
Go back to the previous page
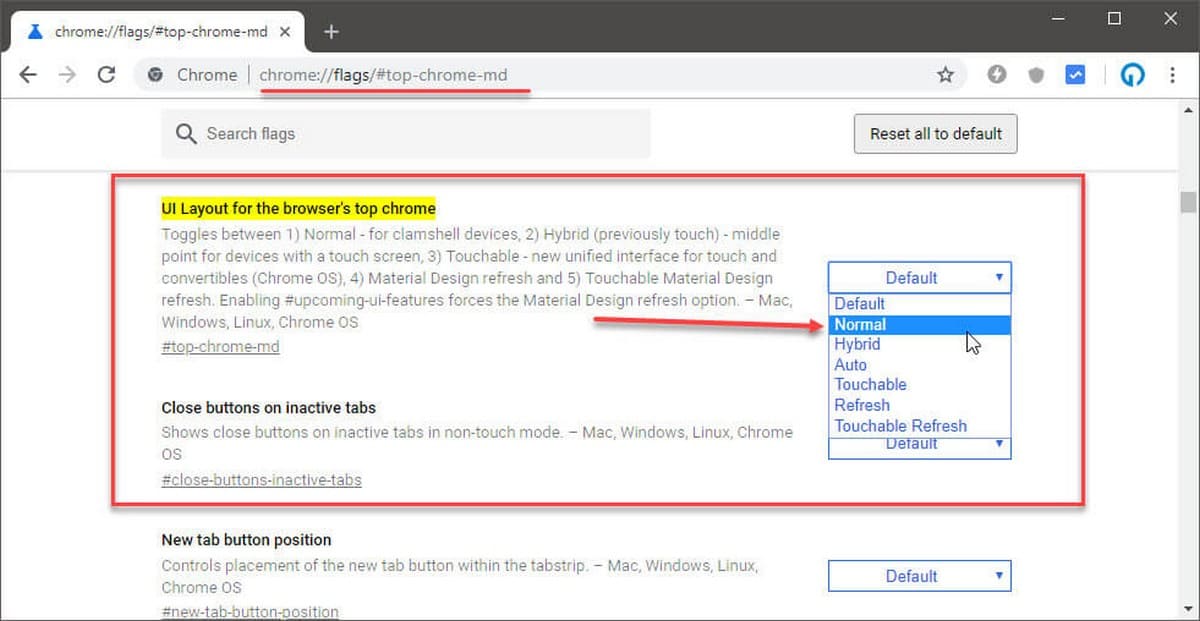28,75
